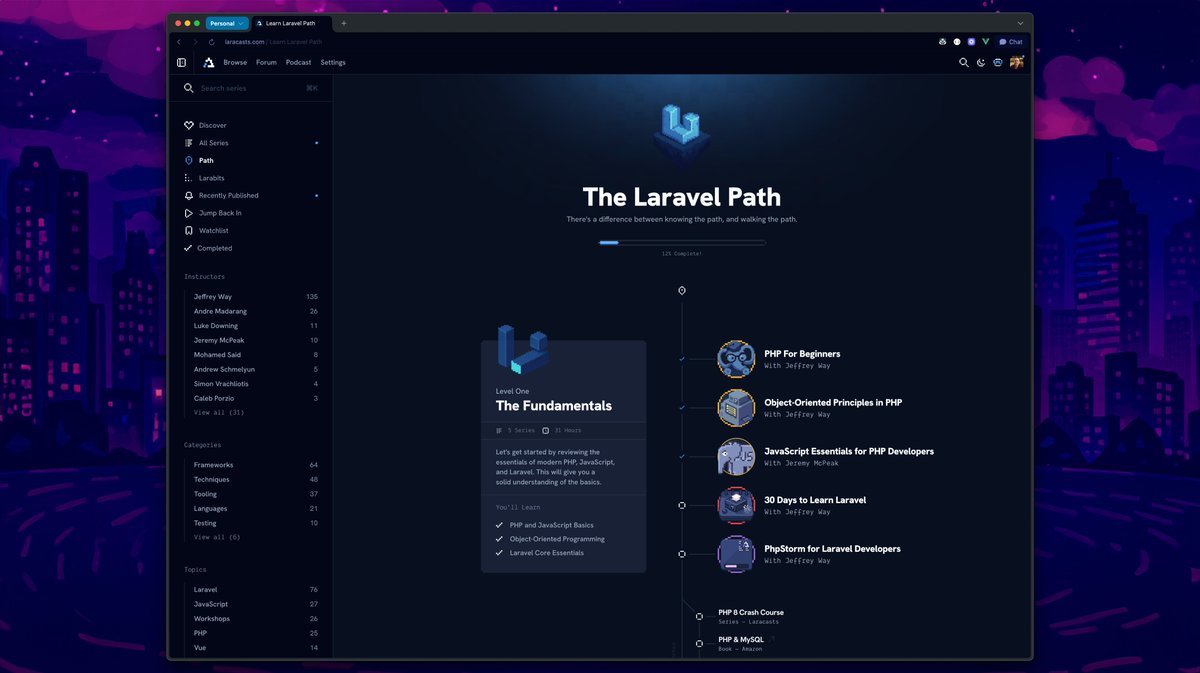
Task: Expand View all (6) categories
Action: pos(217,537)
